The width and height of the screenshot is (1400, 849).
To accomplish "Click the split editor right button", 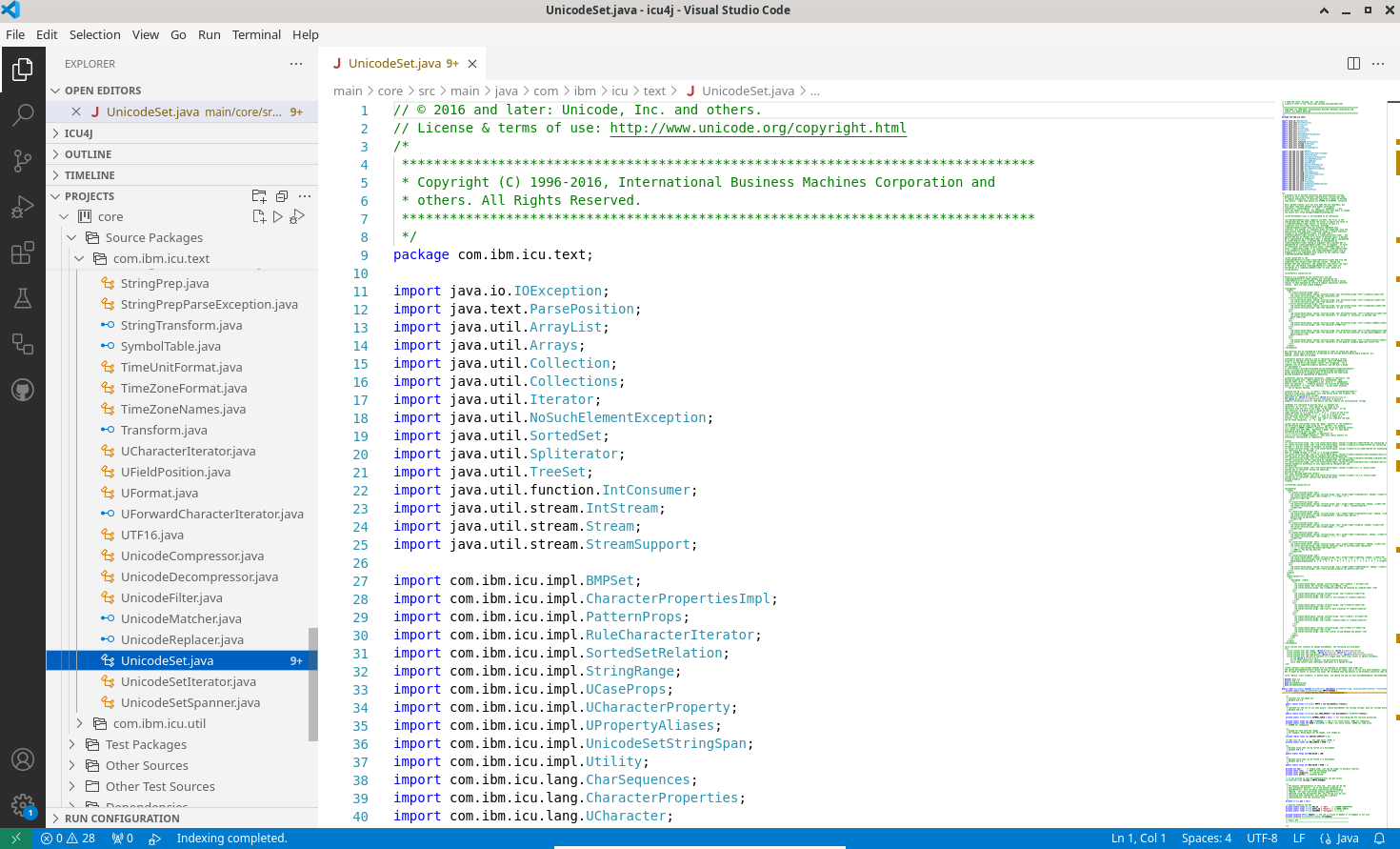I will [x=1353, y=64].
